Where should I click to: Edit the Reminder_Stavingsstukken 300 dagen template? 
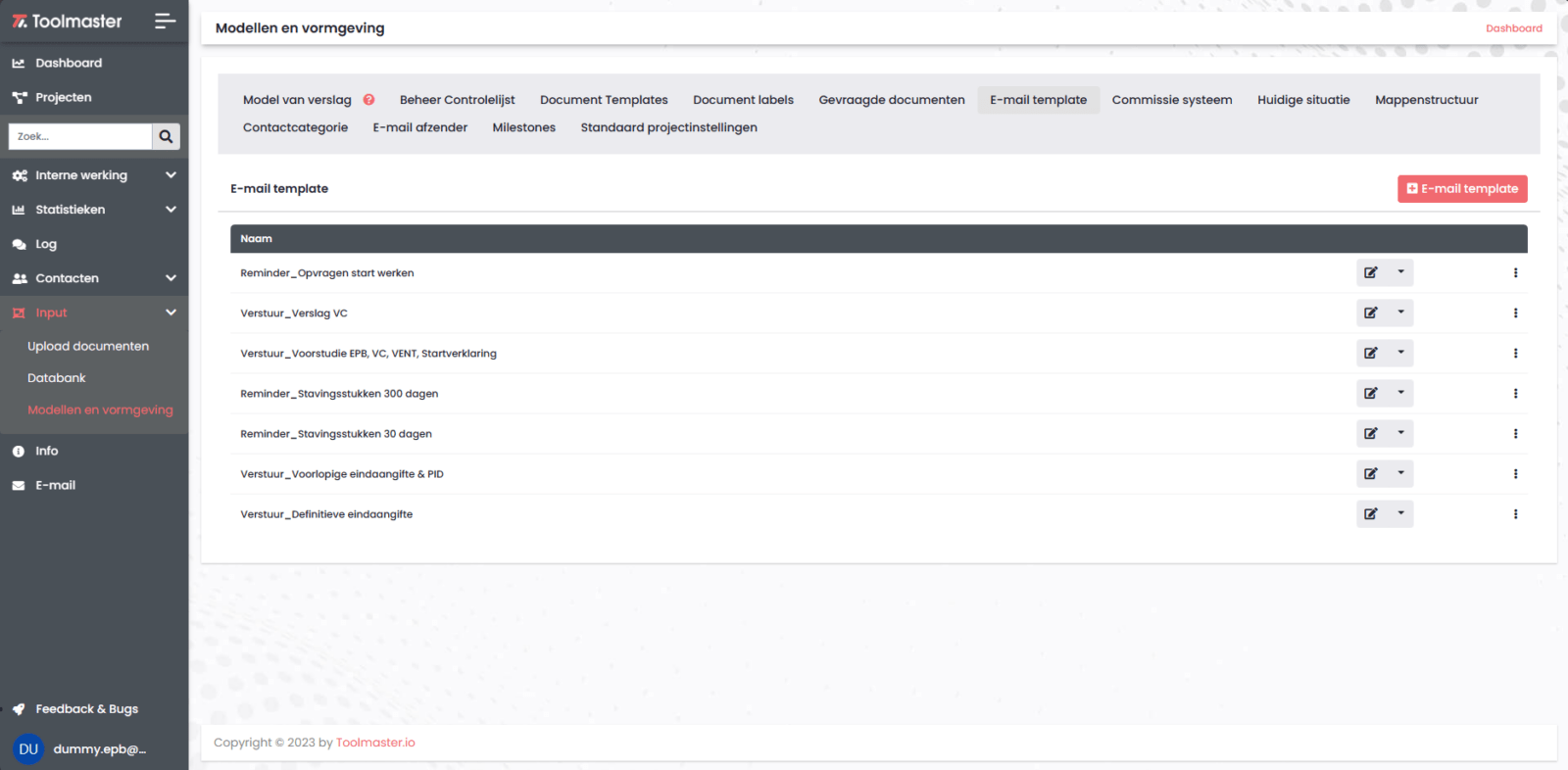coord(1371,394)
